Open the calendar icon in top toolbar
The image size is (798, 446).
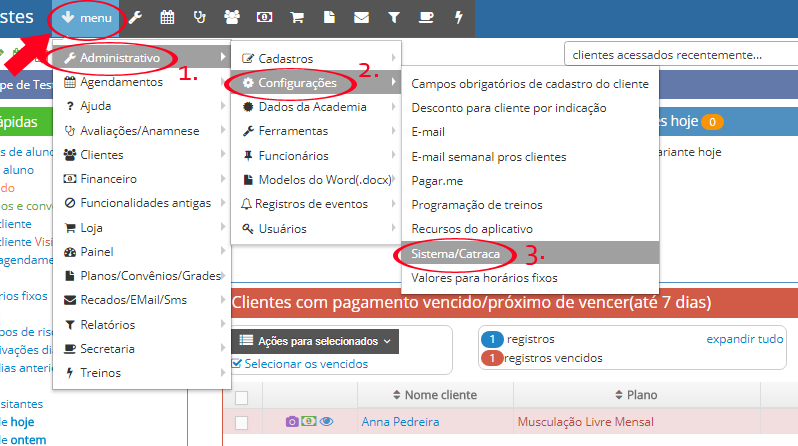[167, 17]
